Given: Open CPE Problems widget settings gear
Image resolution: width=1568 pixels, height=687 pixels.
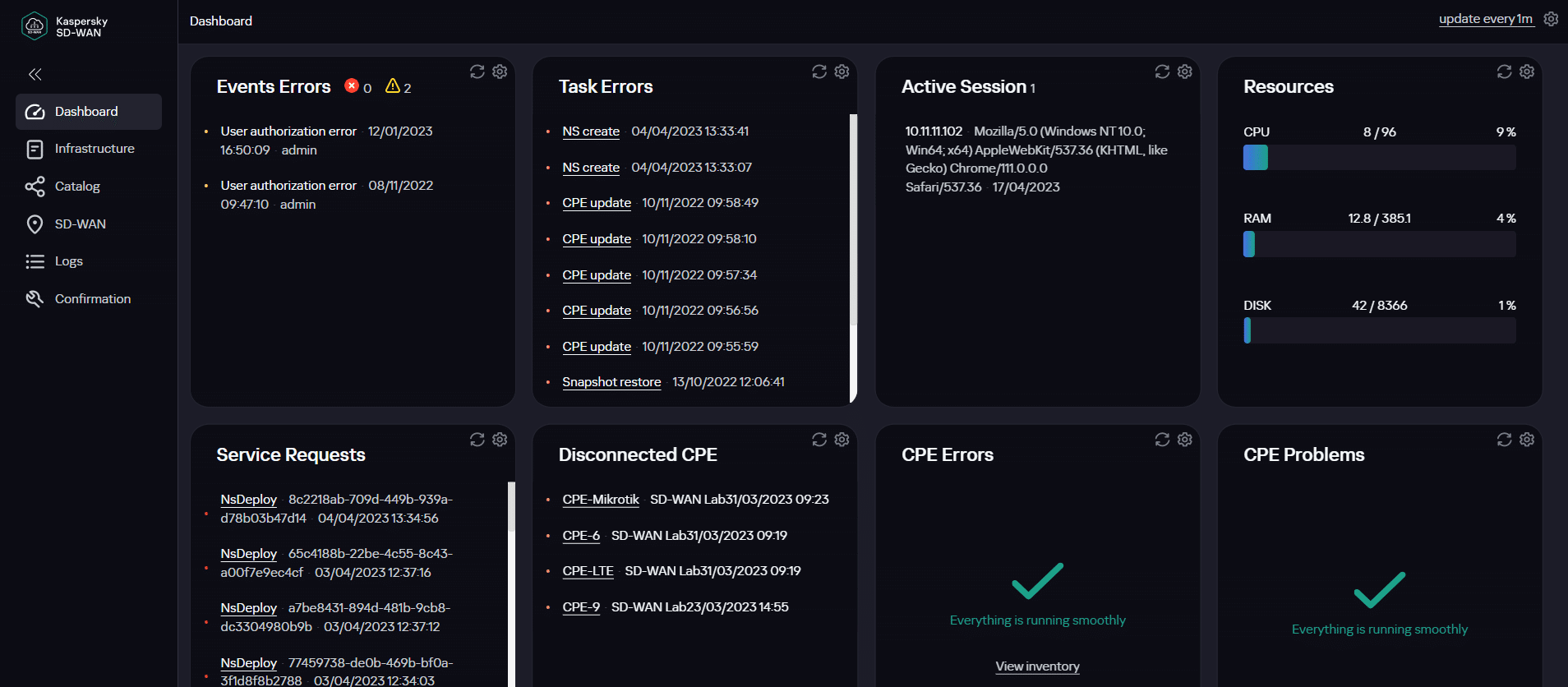Looking at the screenshot, I should pyautogui.click(x=1527, y=440).
